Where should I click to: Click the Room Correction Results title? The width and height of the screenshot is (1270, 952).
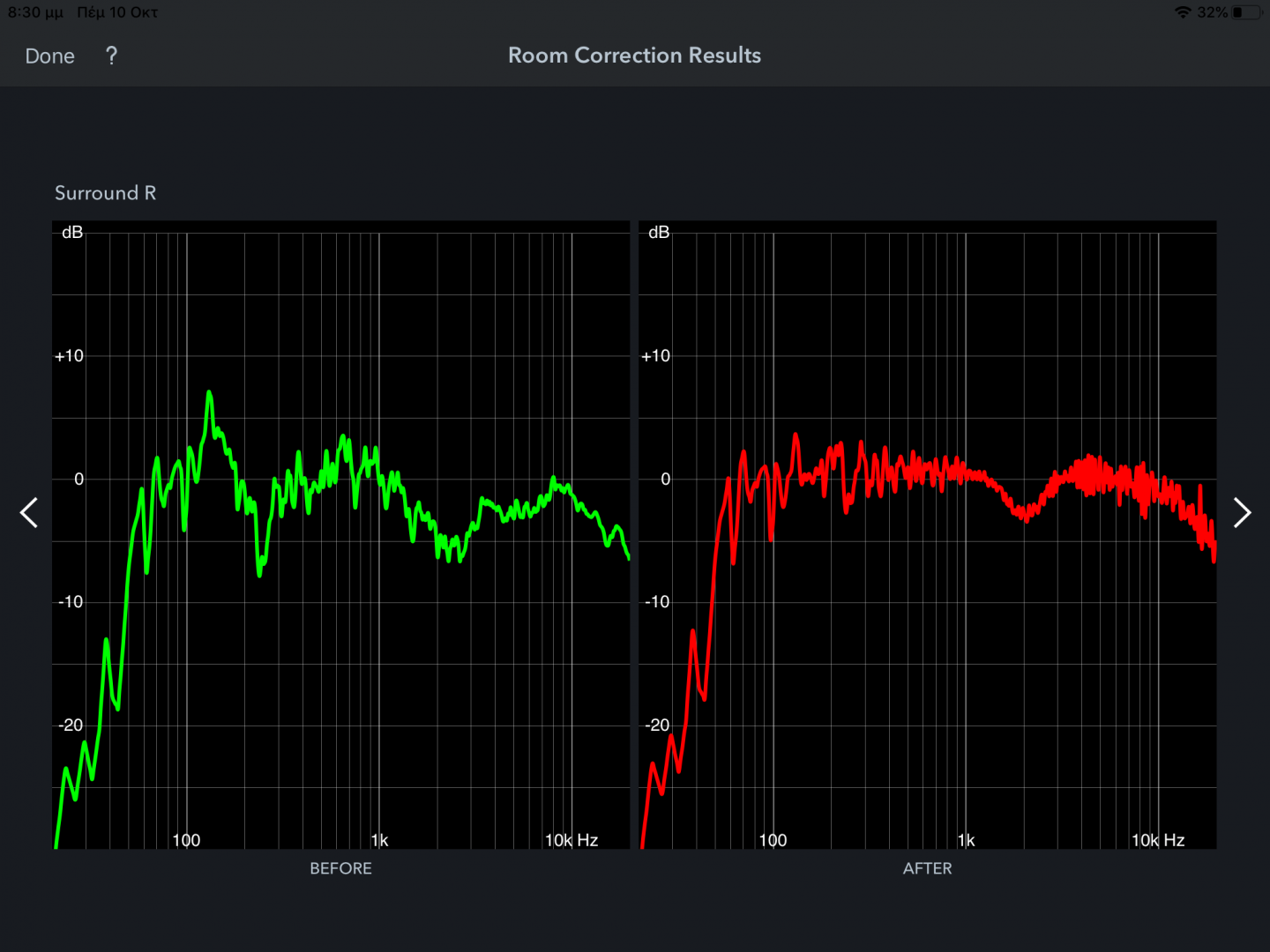click(x=634, y=56)
